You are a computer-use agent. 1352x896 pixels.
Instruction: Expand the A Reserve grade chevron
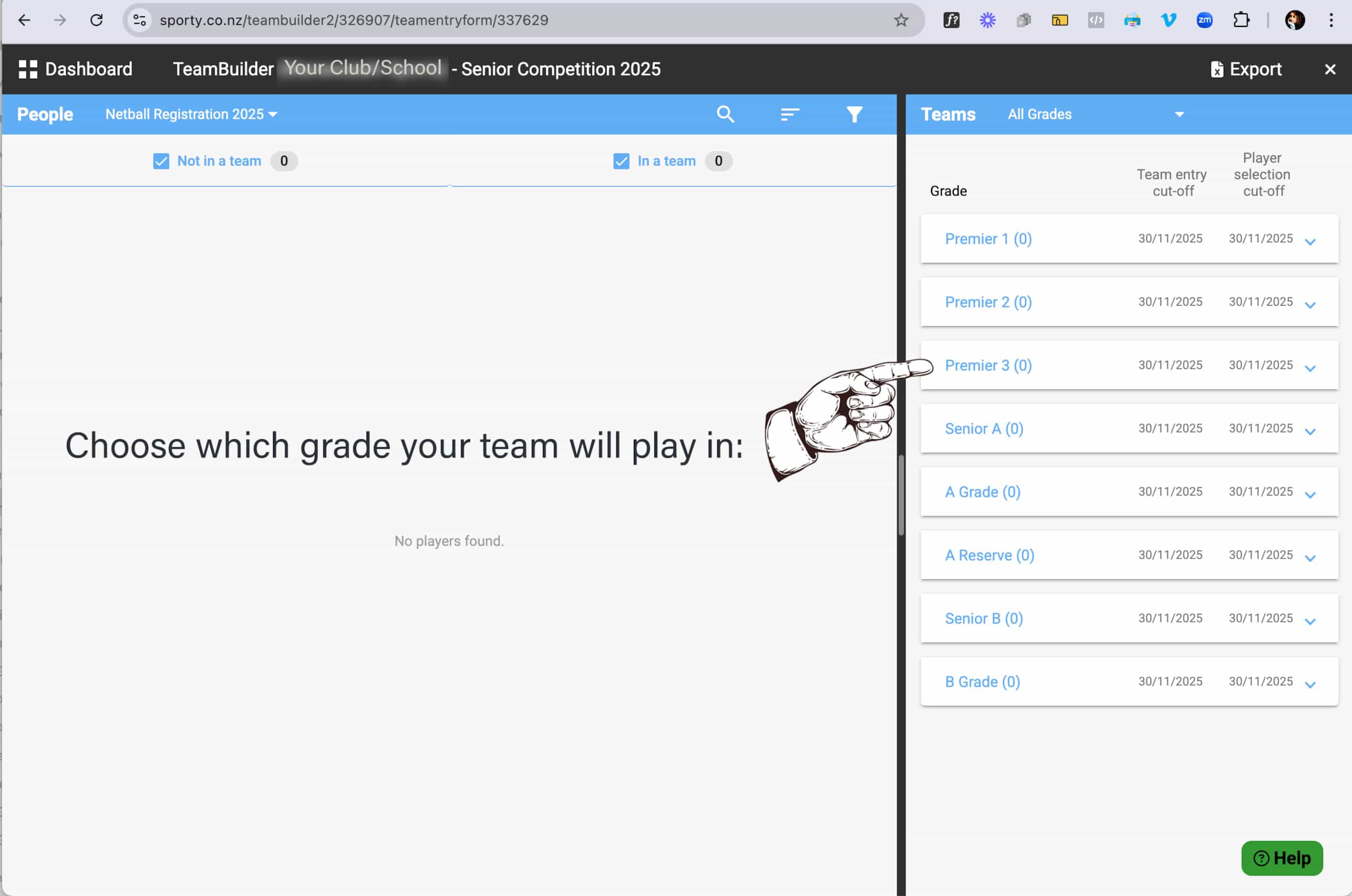coord(1310,558)
